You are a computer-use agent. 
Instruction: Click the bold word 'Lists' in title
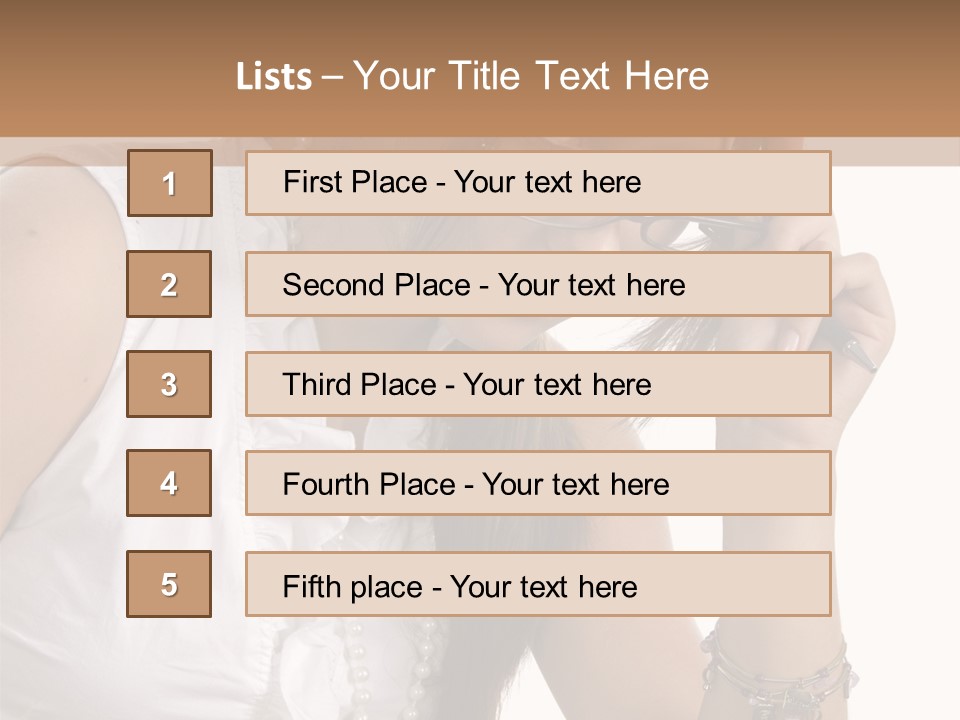tap(273, 76)
